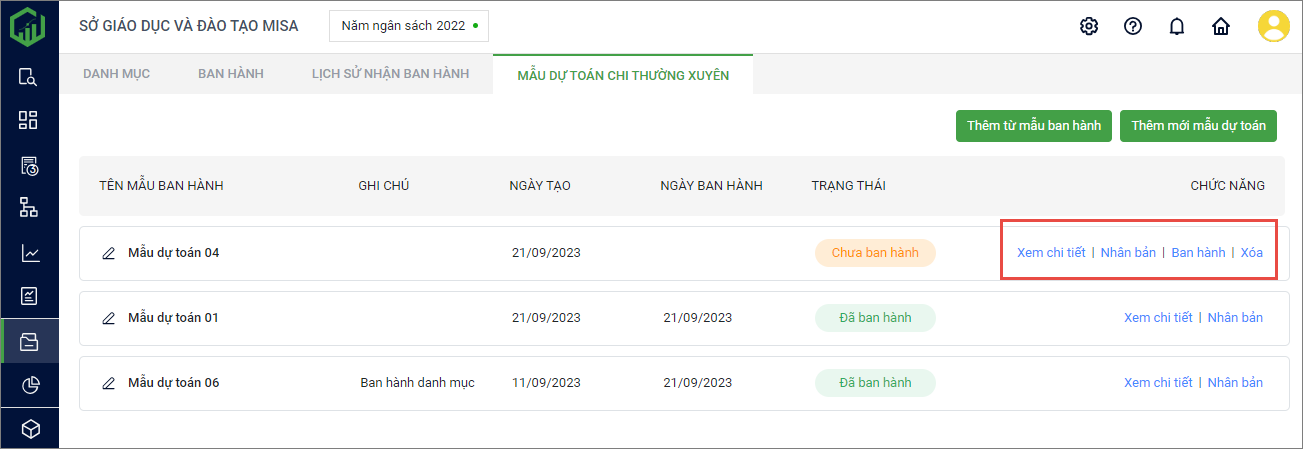
Task: Open the yellow user avatar menu
Action: 1273,26
